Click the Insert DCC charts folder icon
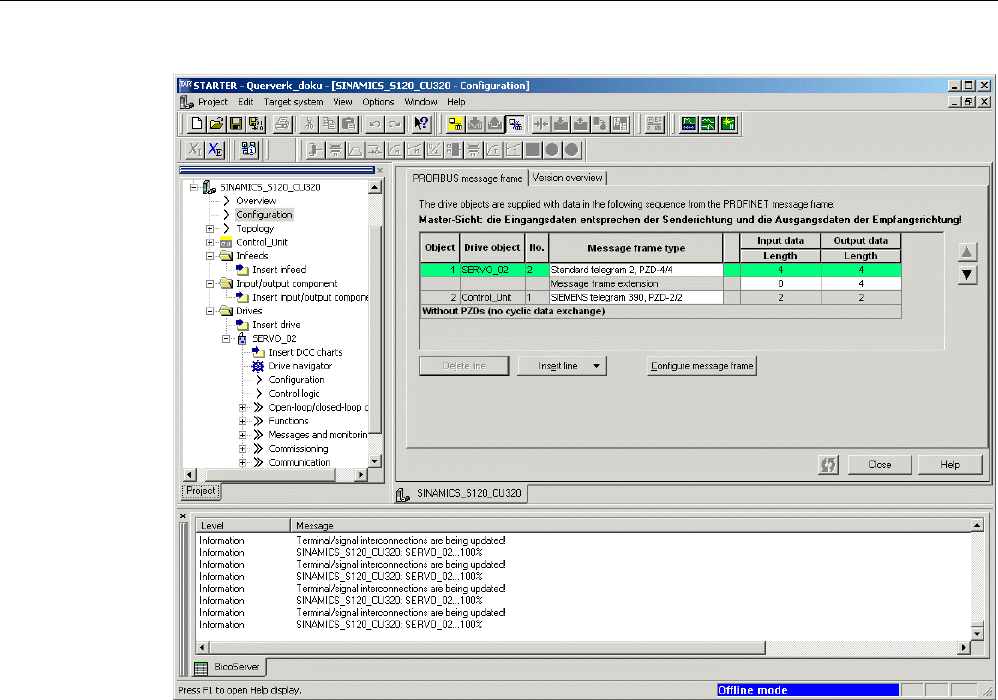The height and width of the screenshot is (700, 998). (258, 352)
